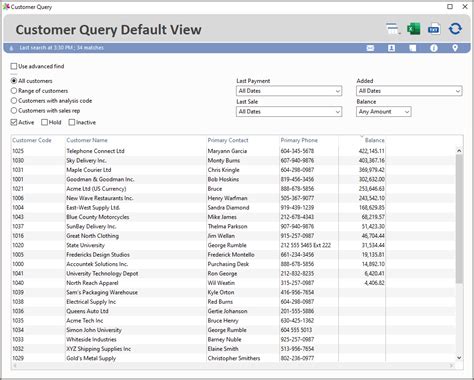474x380 pixels.
Task: Click the email envelope icon
Action: 370,48
